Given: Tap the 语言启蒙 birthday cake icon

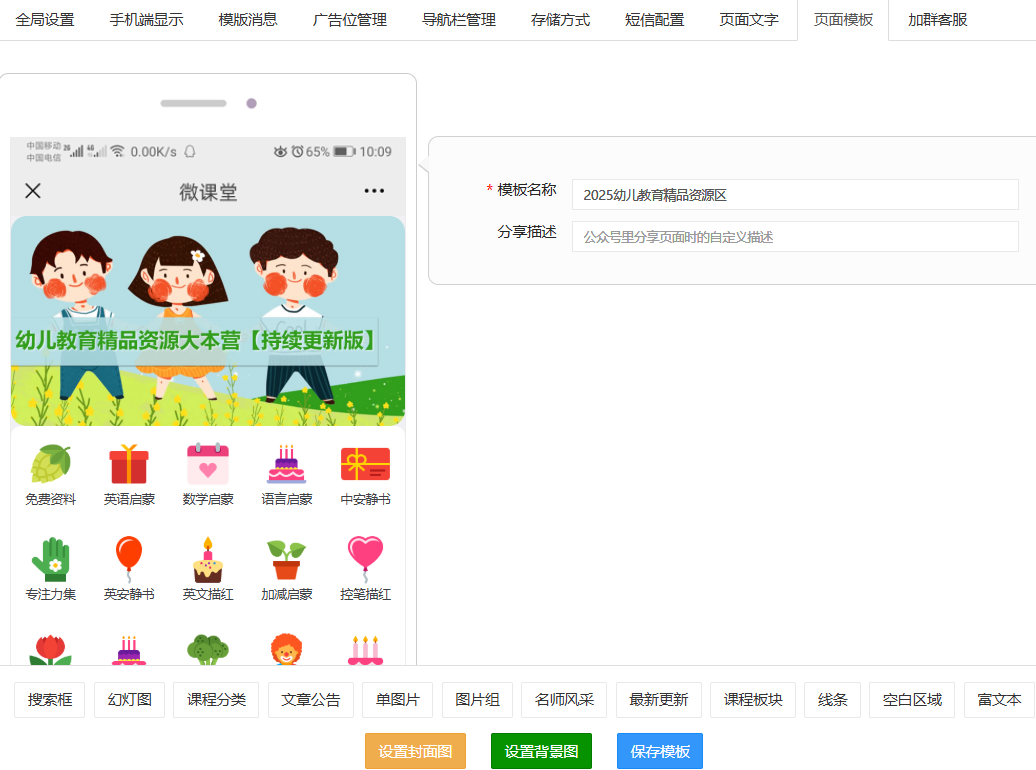Looking at the screenshot, I should click(x=287, y=464).
